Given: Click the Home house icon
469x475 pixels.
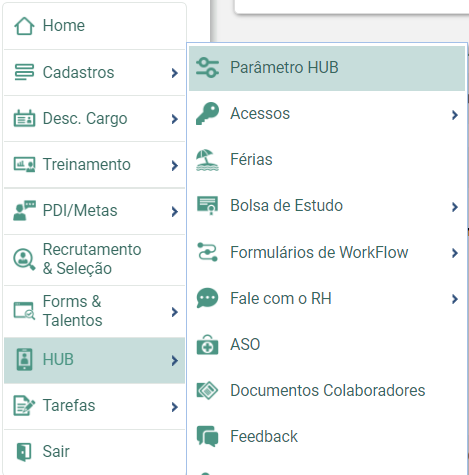Looking at the screenshot, I should tap(24, 26).
